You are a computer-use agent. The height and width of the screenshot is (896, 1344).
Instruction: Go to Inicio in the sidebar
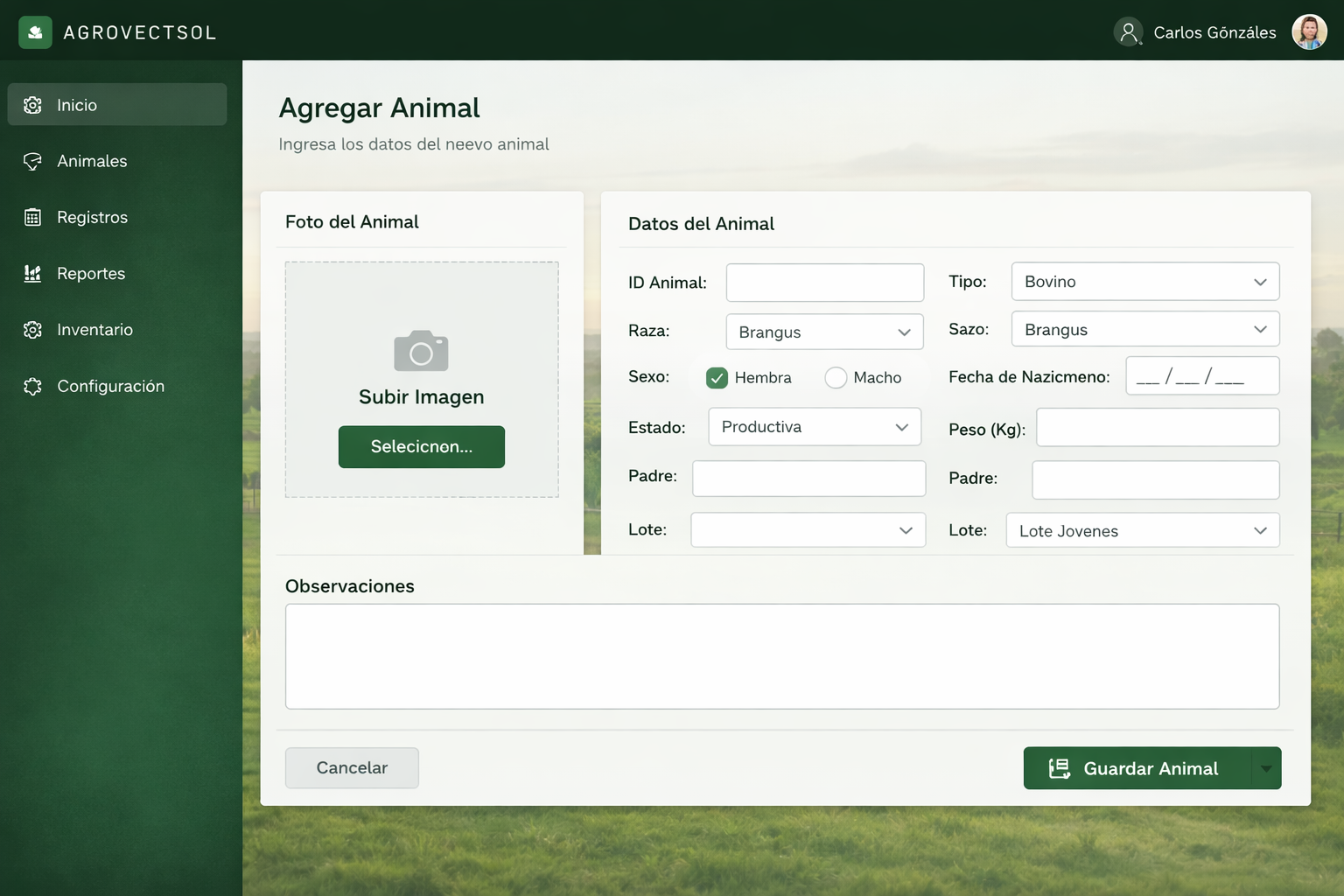coord(117,104)
